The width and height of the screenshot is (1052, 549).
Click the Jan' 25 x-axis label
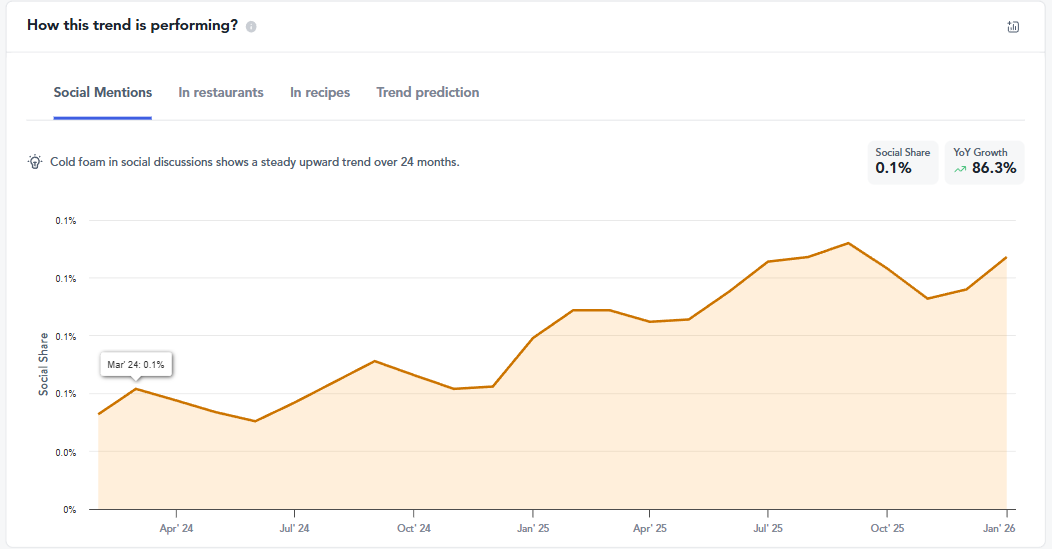(532, 528)
